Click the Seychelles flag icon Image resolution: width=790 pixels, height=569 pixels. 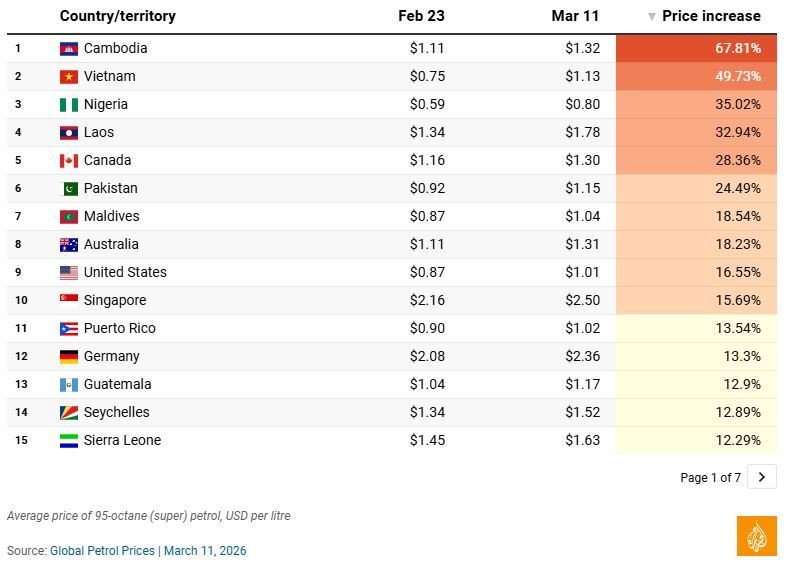pos(68,413)
